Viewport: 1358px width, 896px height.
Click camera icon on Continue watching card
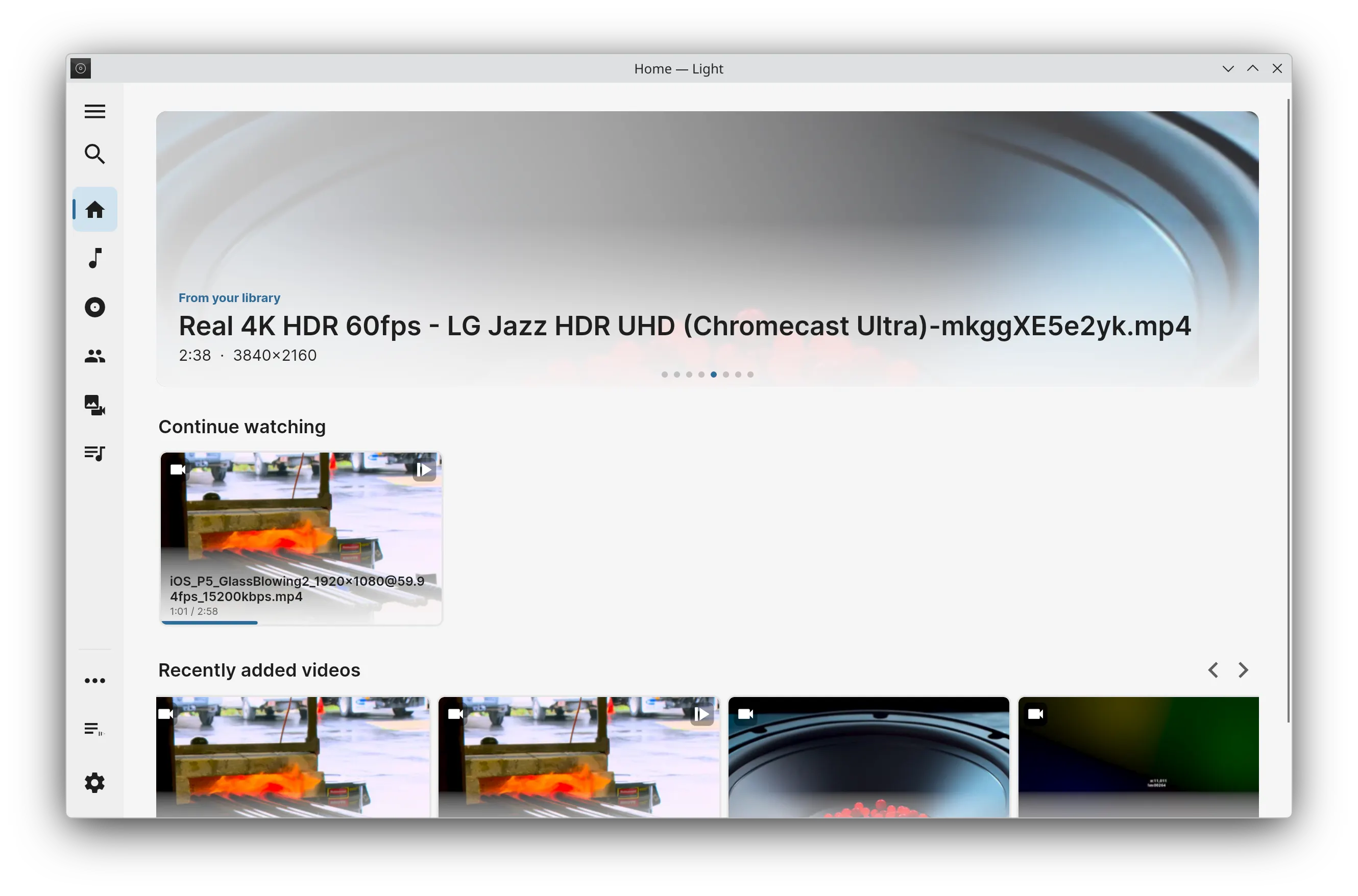pyautogui.click(x=178, y=470)
